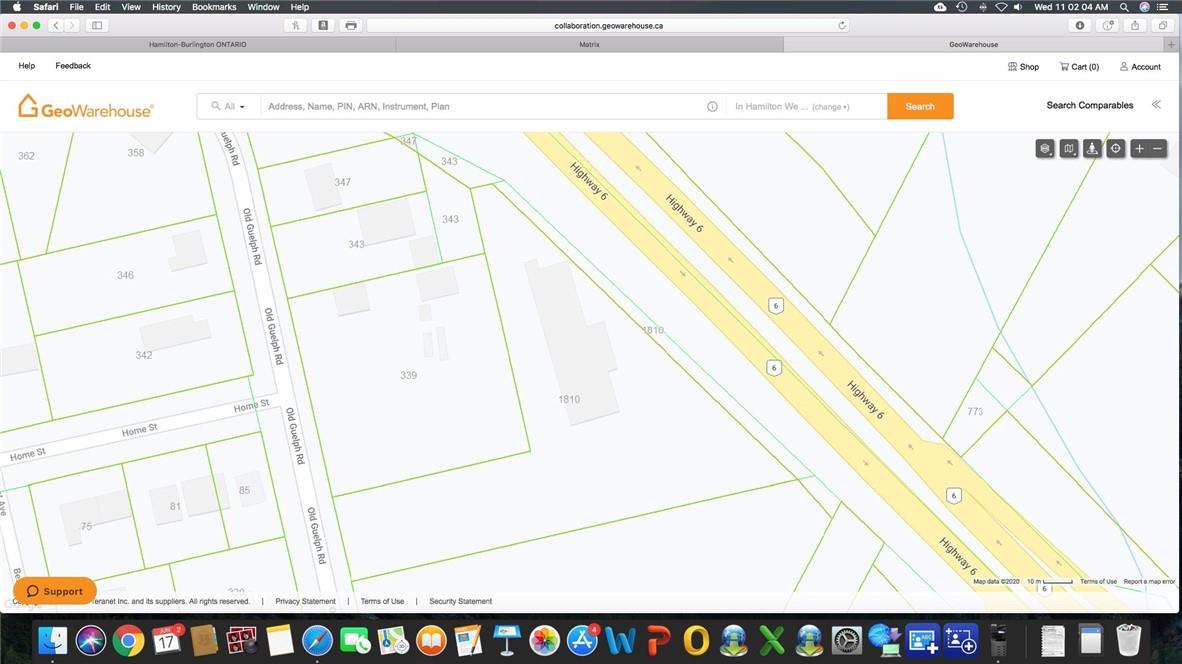Click the Safari print toolbar icon
The height and width of the screenshot is (664, 1182).
click(x=351, y=26)
